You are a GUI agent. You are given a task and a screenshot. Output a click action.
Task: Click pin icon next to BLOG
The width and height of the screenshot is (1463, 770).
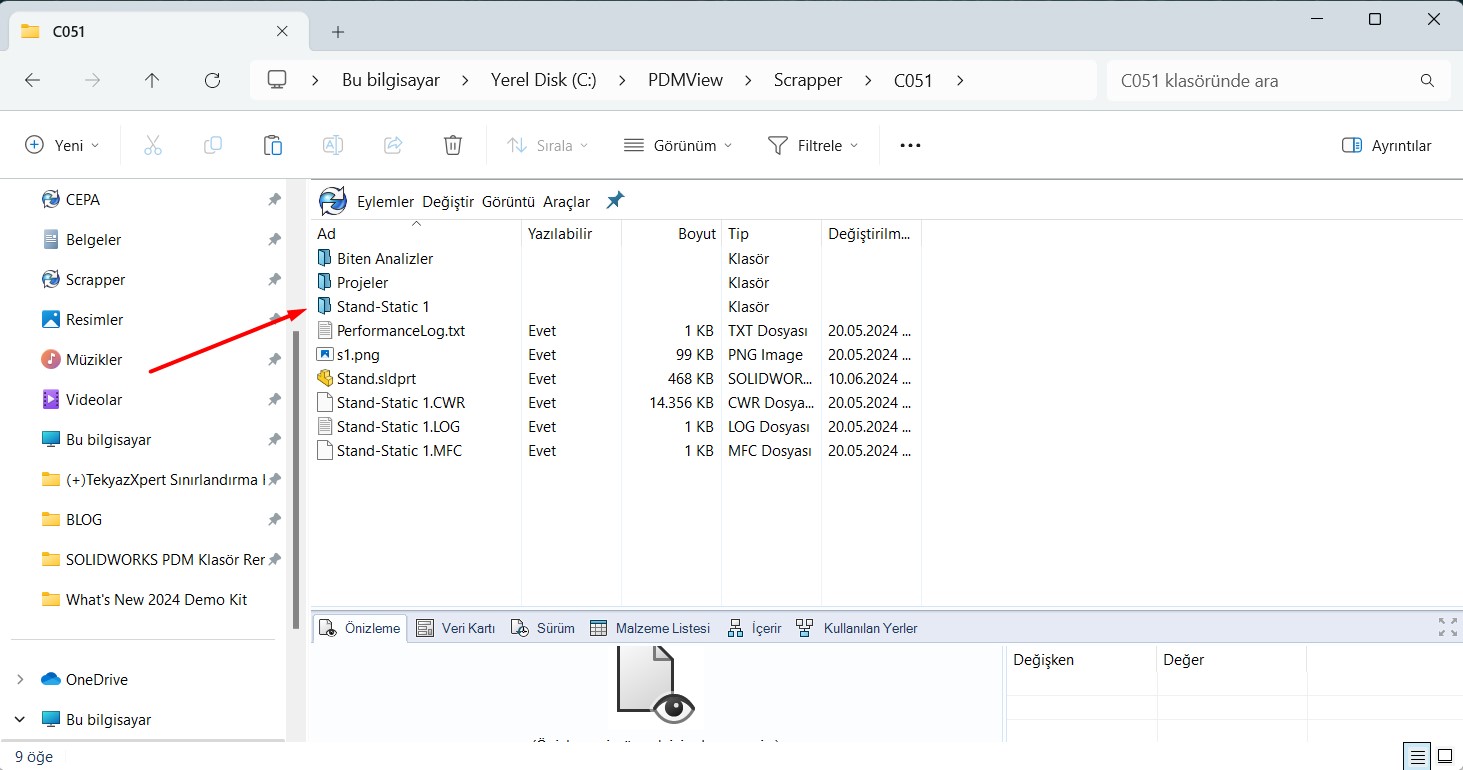point(274,520)
